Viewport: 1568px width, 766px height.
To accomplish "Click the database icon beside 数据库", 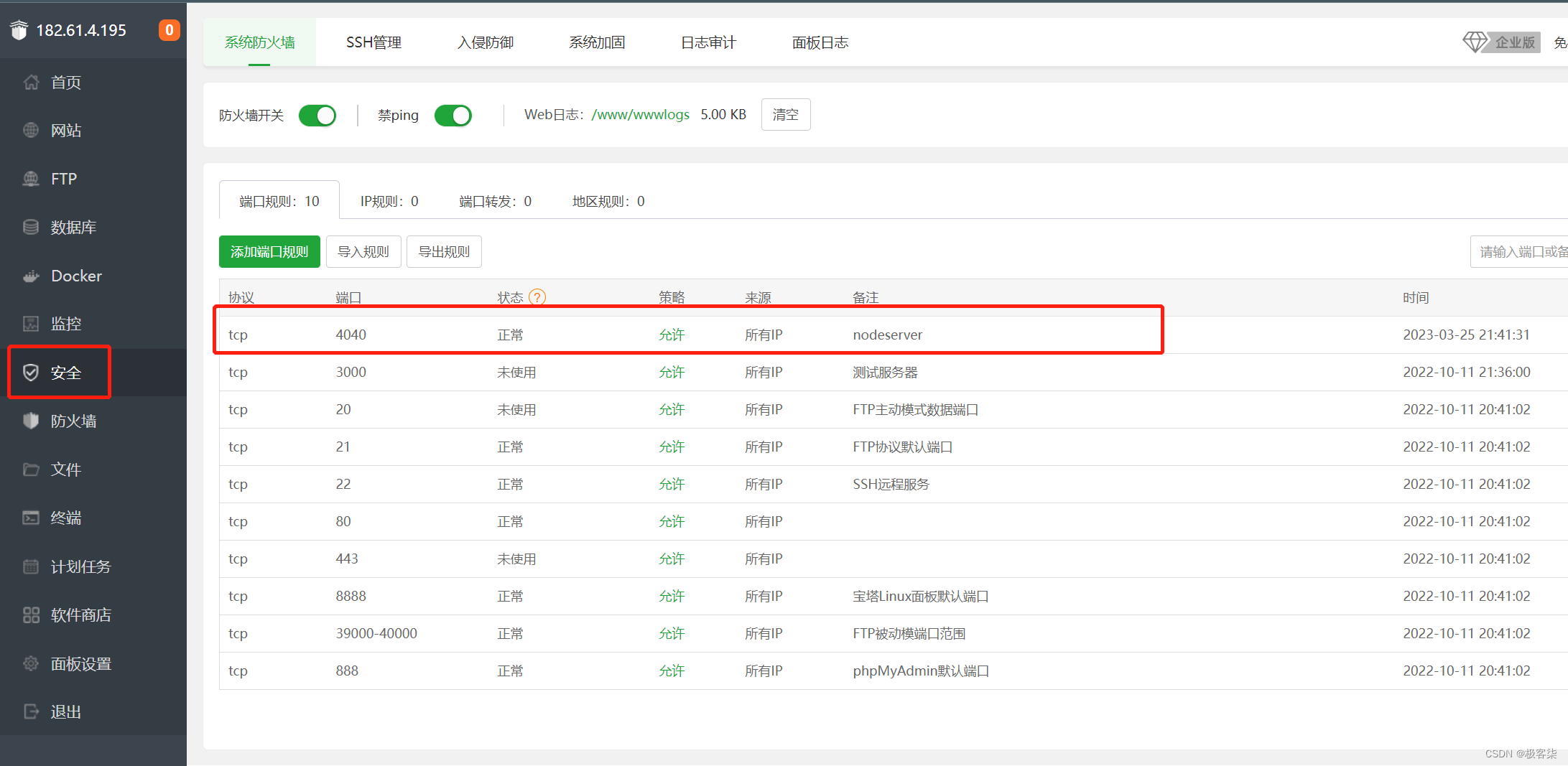I will click(31, 228).
